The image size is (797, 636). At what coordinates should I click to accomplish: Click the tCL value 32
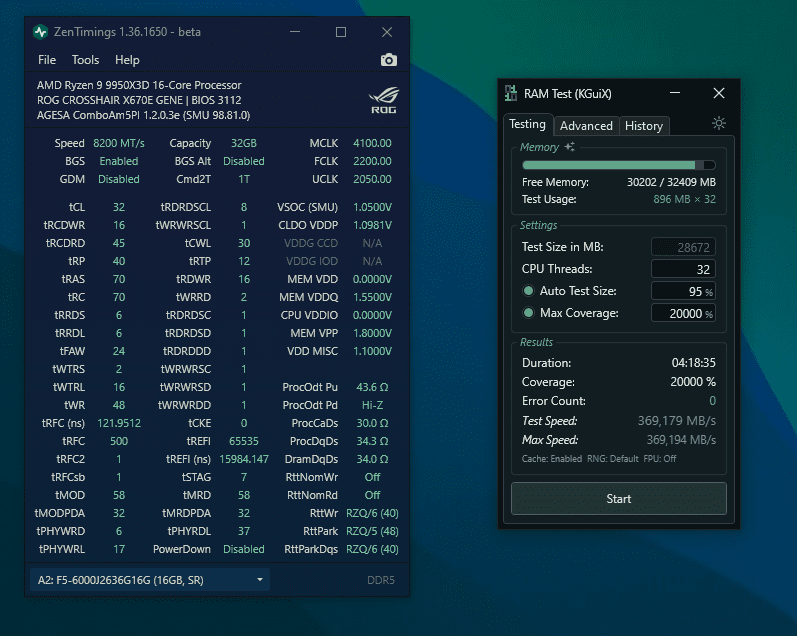pyautogui.click(x=119, y=207)
